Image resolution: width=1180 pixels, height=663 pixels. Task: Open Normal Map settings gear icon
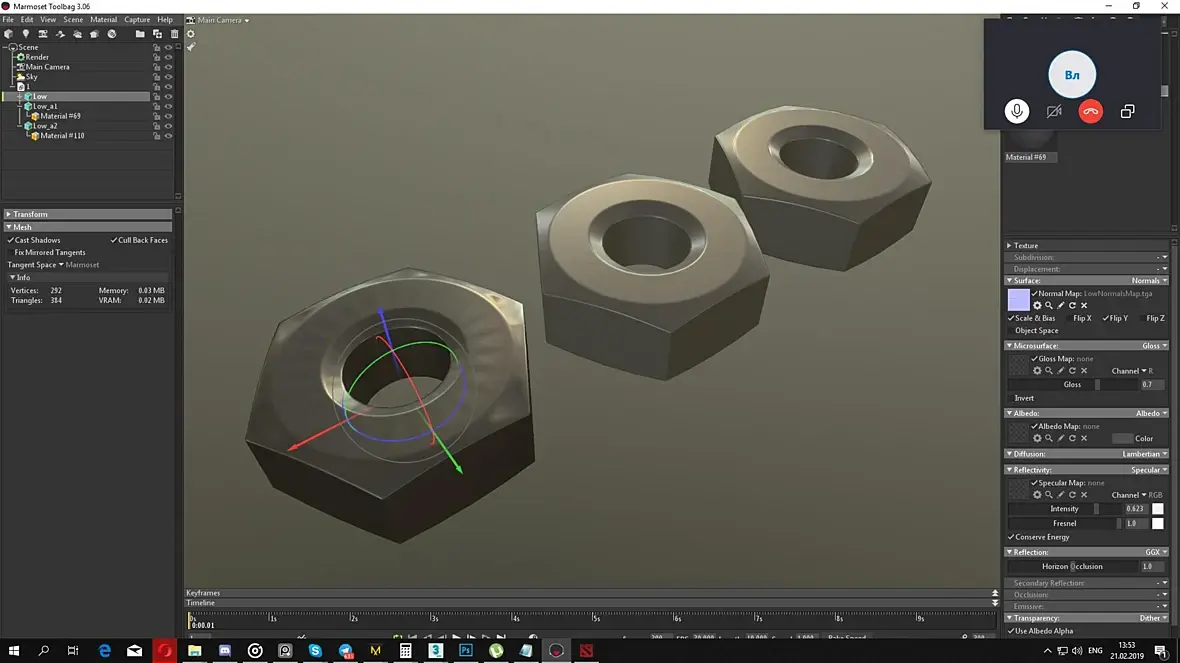[1037, 306]
